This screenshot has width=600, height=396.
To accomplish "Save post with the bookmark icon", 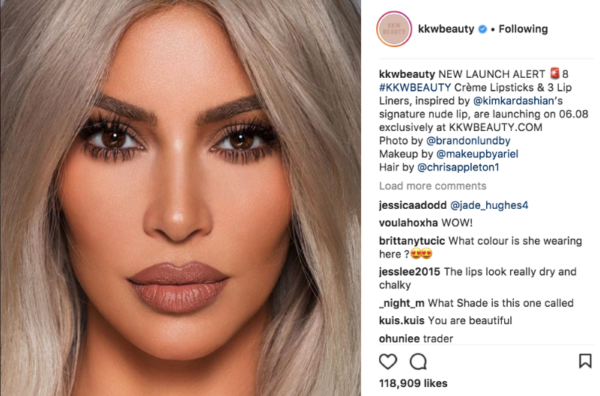I will pyautogui.click(x=585, y=361).
